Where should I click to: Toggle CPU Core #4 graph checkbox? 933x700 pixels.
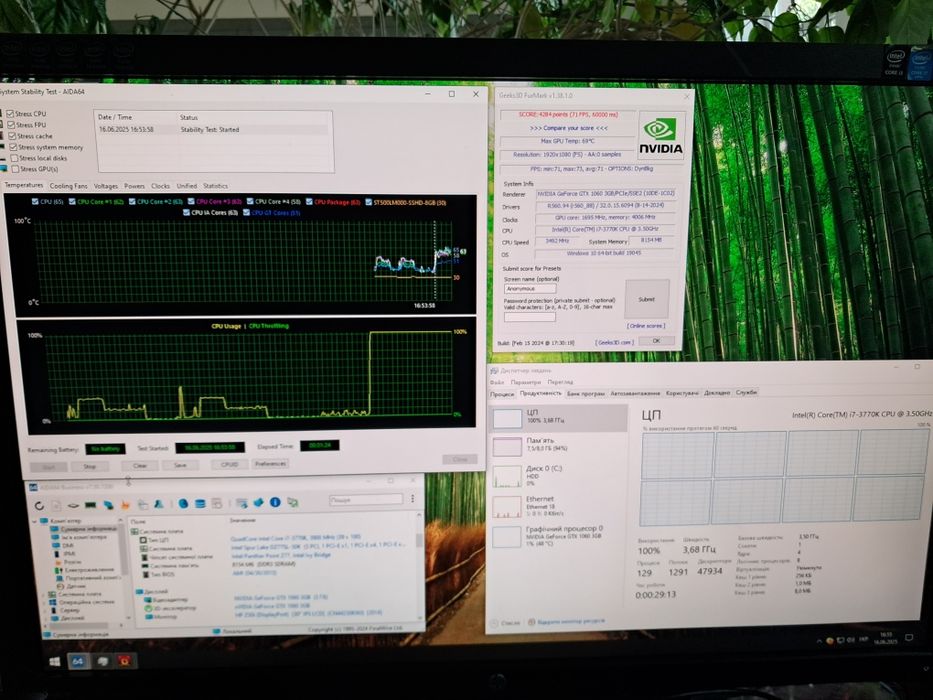point(250,202)
